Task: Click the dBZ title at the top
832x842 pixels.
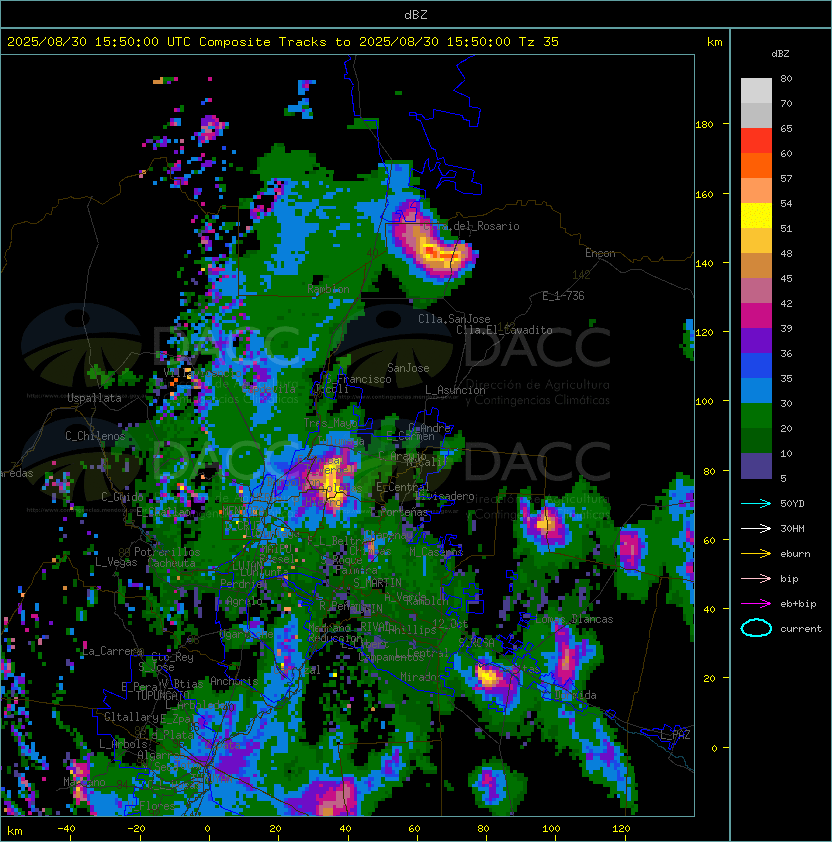Action: point(415,14)
